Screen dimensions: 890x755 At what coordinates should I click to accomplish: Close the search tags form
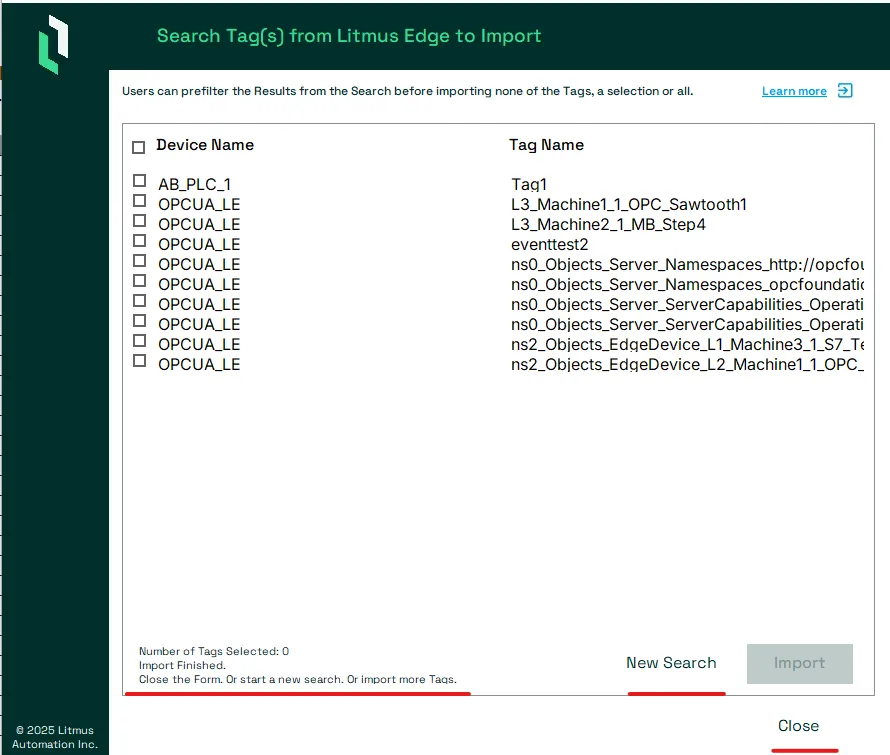798,726
